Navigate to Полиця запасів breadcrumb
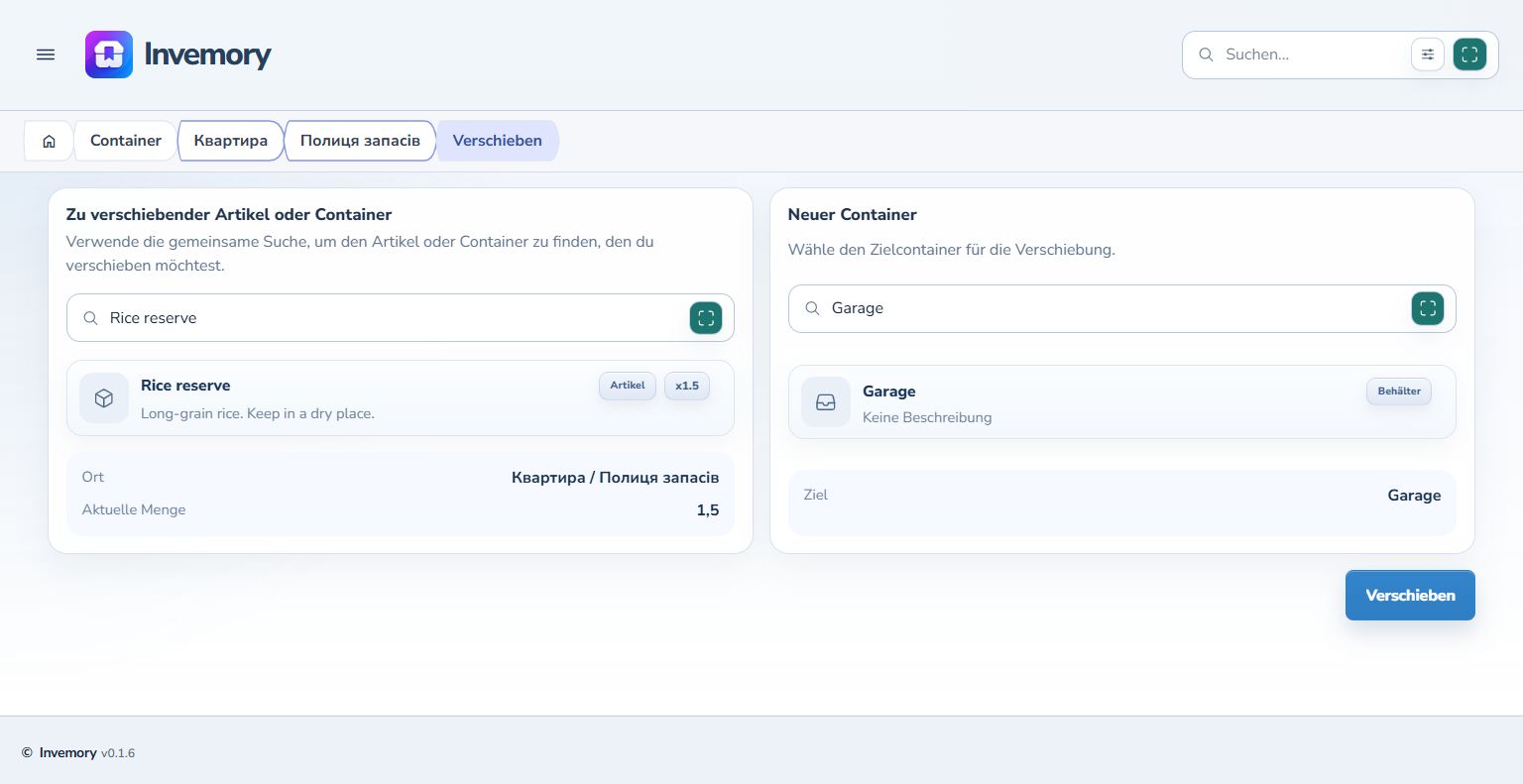The image size is (1523, 784). coord(360,141)
